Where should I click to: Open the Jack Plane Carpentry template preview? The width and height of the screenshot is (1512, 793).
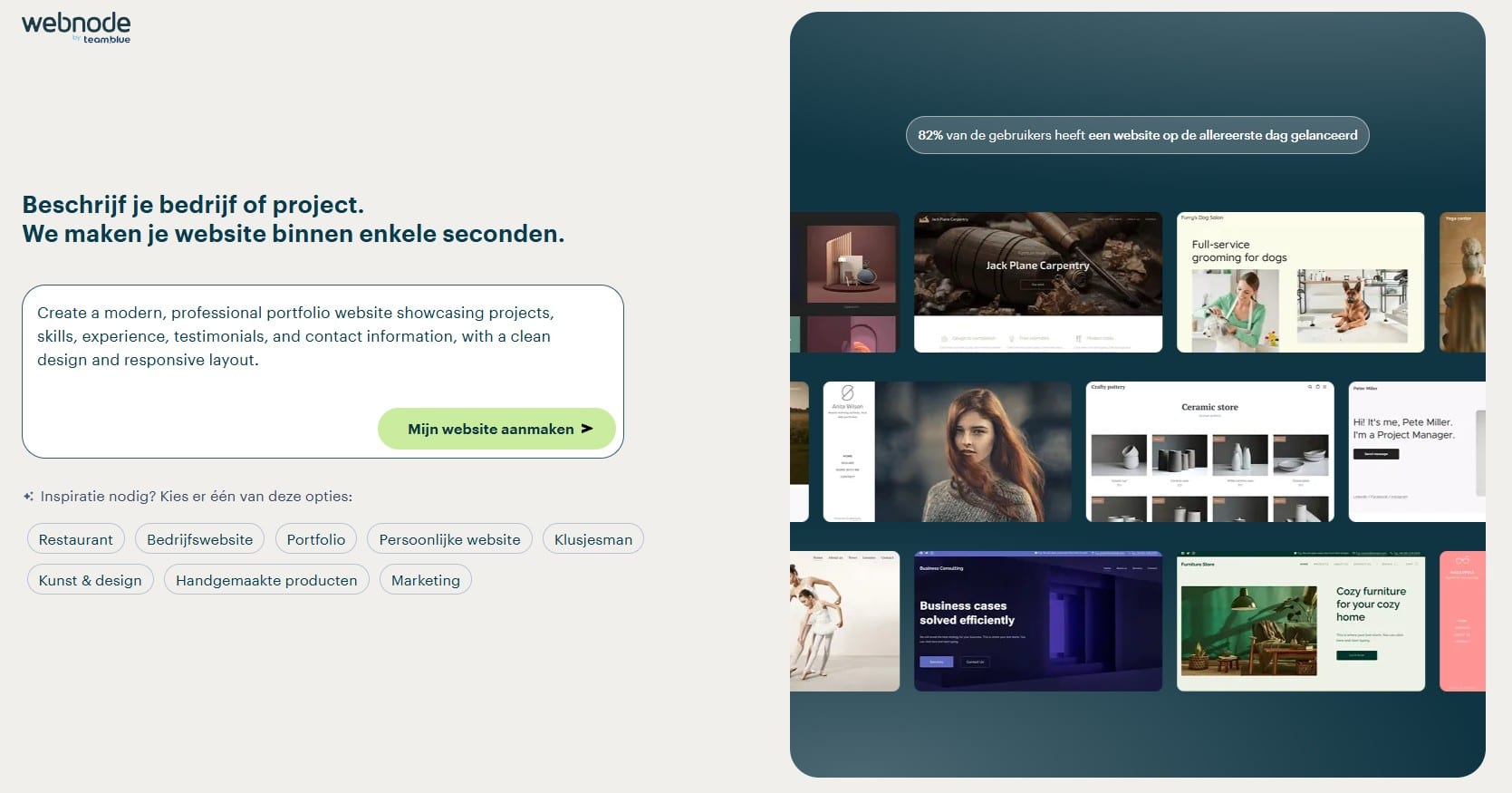(x=1038, y=282)
